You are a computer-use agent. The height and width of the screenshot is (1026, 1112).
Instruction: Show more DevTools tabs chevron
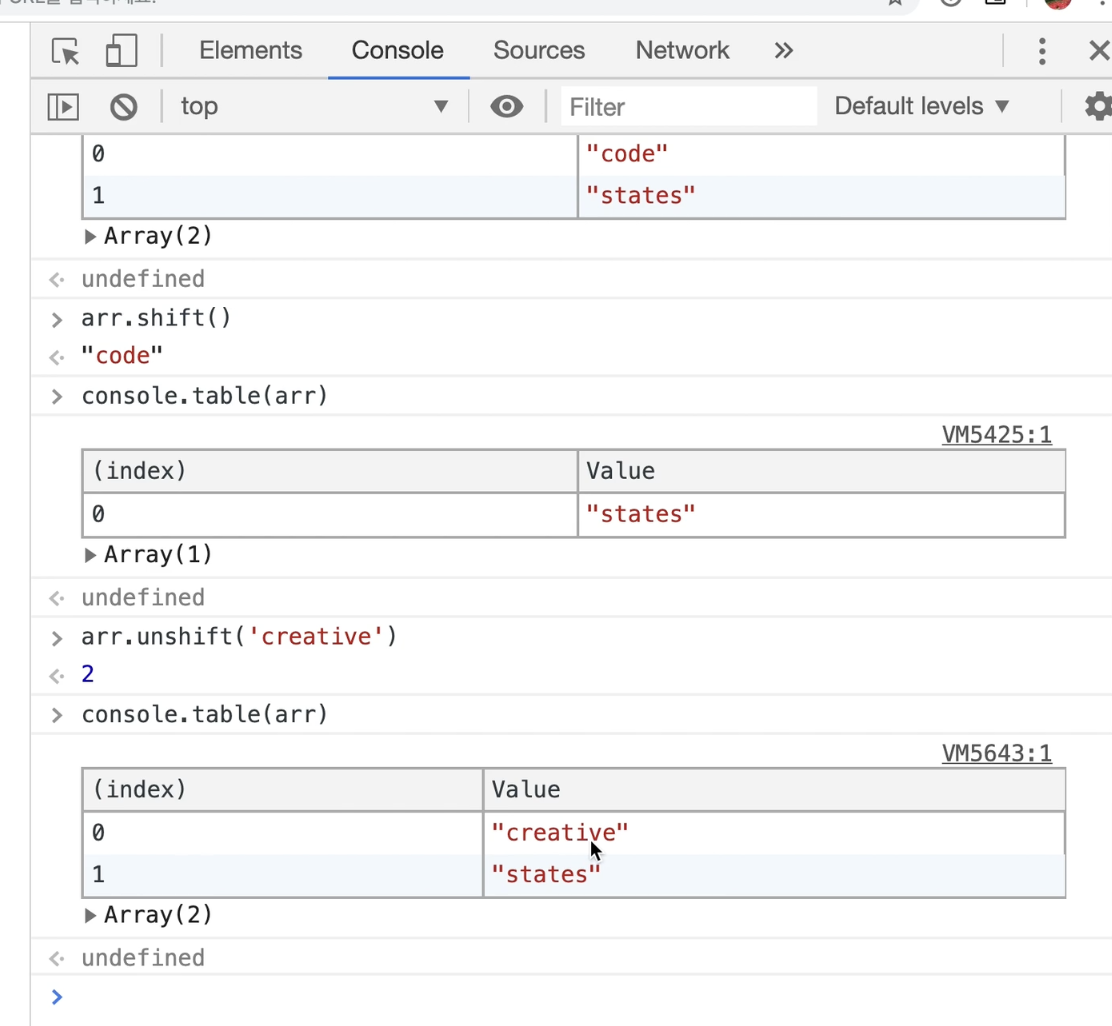coord(783,50)
